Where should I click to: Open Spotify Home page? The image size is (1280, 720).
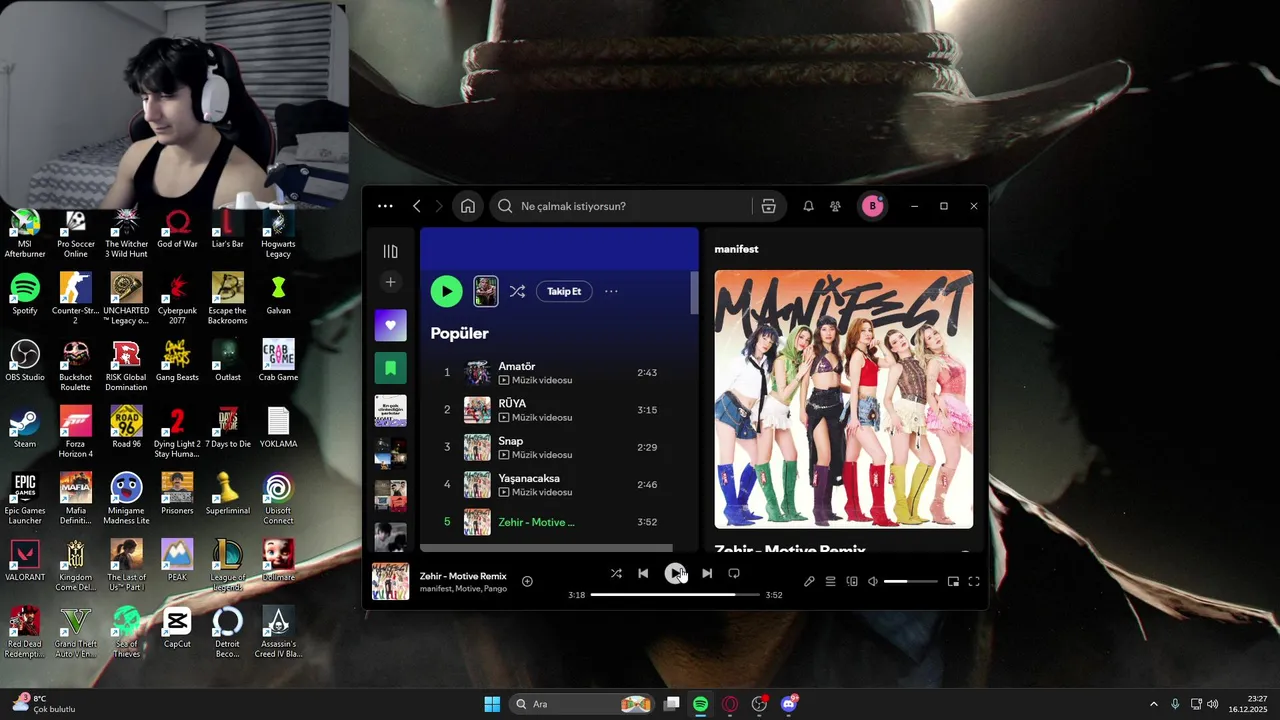click(x=468, y=206)
